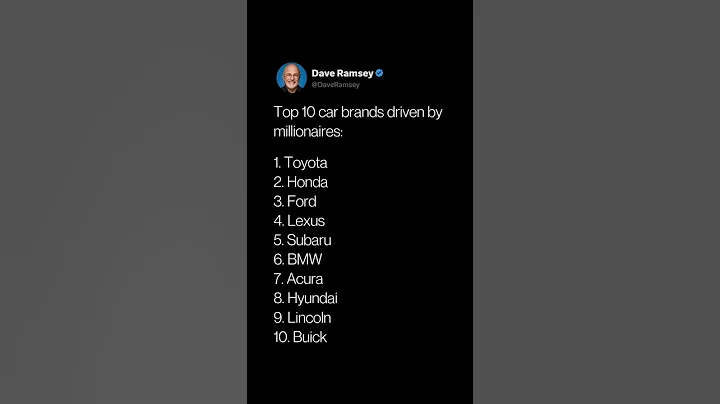The width and height of the screenshot is (720, 404).
Task: Select list item '3. Ford'
Action: [x=296, y=201]
